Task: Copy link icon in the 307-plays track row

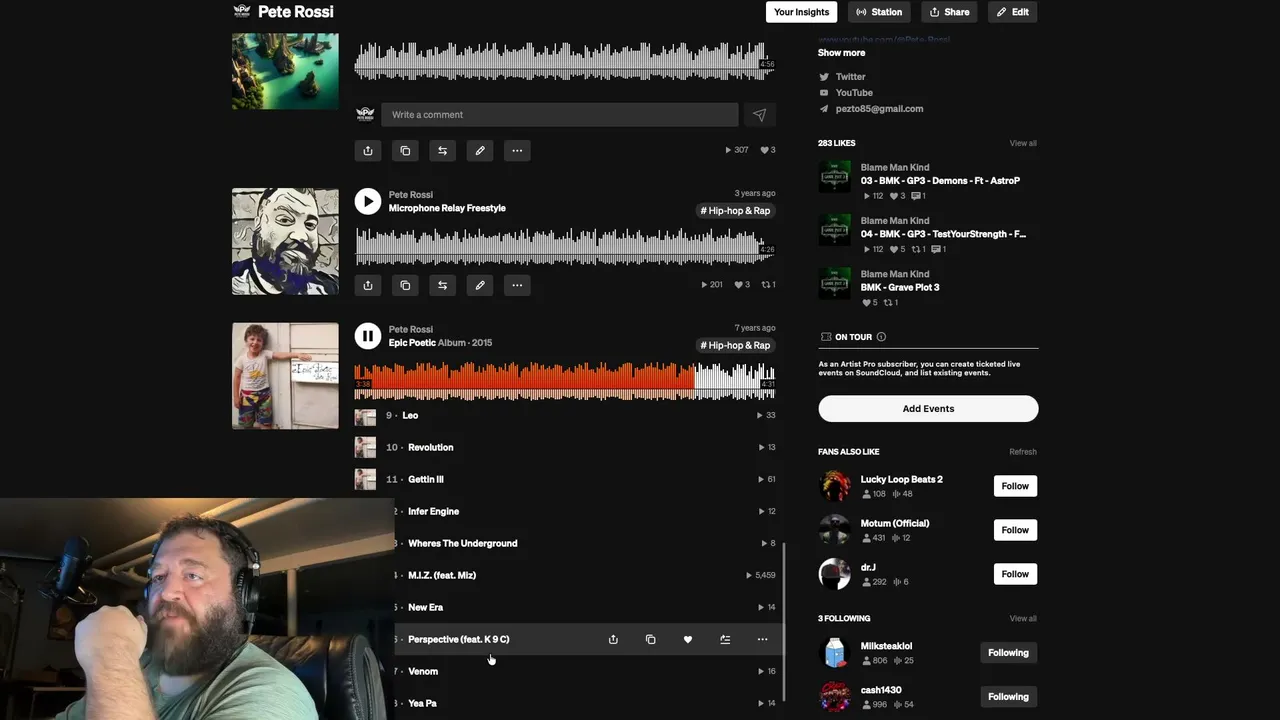Action: click(x=405, y=151)
